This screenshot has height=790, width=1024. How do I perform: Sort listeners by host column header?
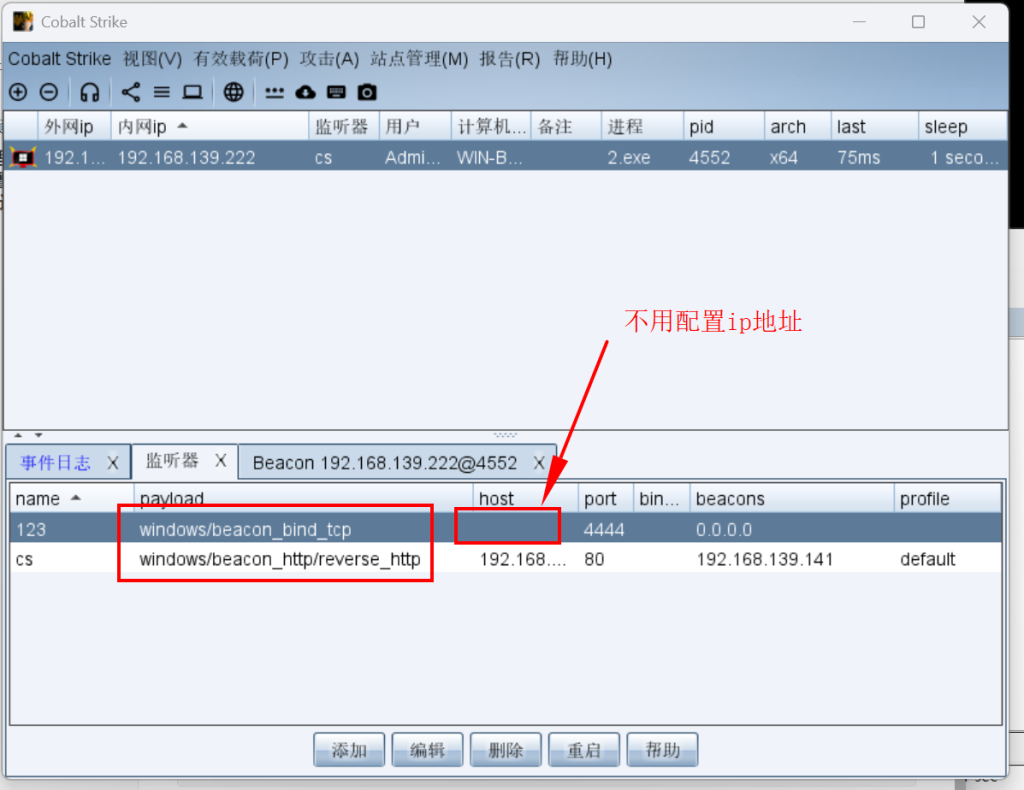click(x=525, y=499)
